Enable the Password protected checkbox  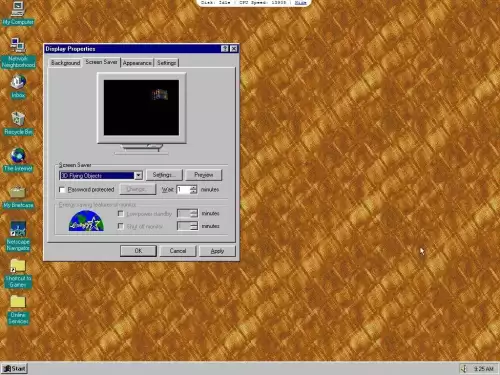tap(62, 190)
